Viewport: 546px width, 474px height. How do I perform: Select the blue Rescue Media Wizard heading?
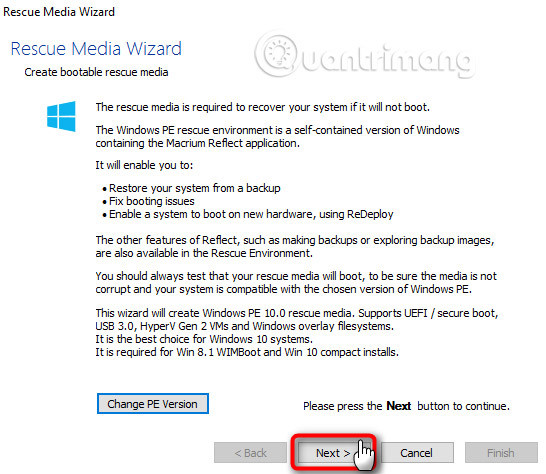[x=96, y=48]
